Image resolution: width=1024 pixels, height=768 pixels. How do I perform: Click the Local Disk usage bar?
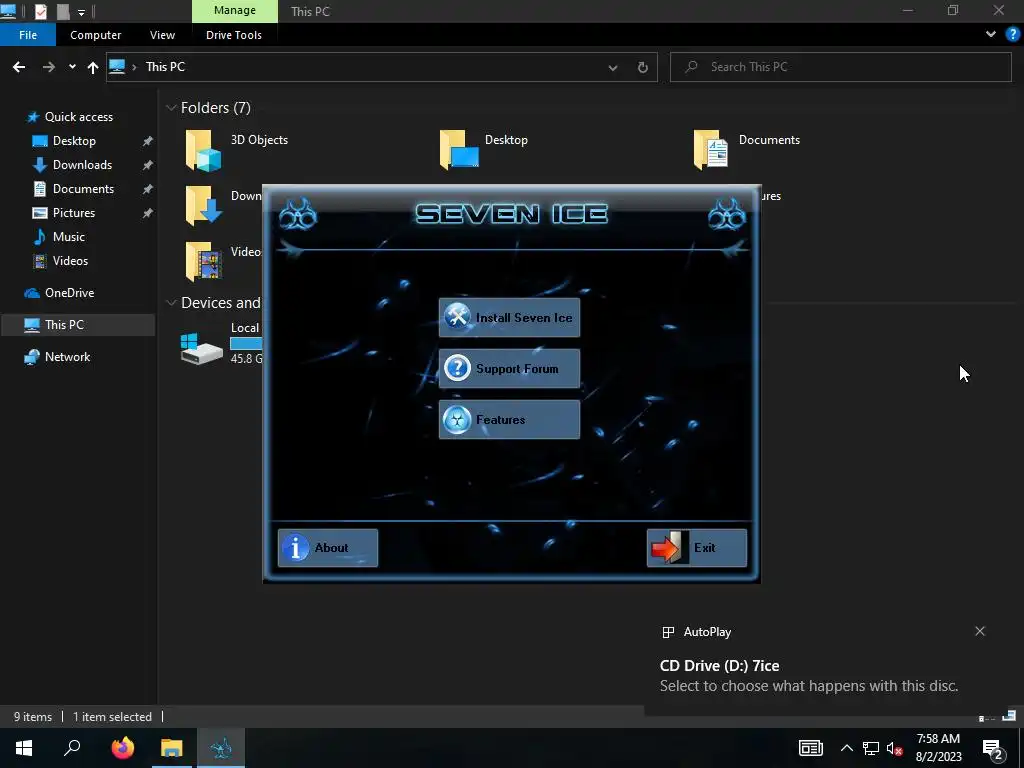point(246,343)
